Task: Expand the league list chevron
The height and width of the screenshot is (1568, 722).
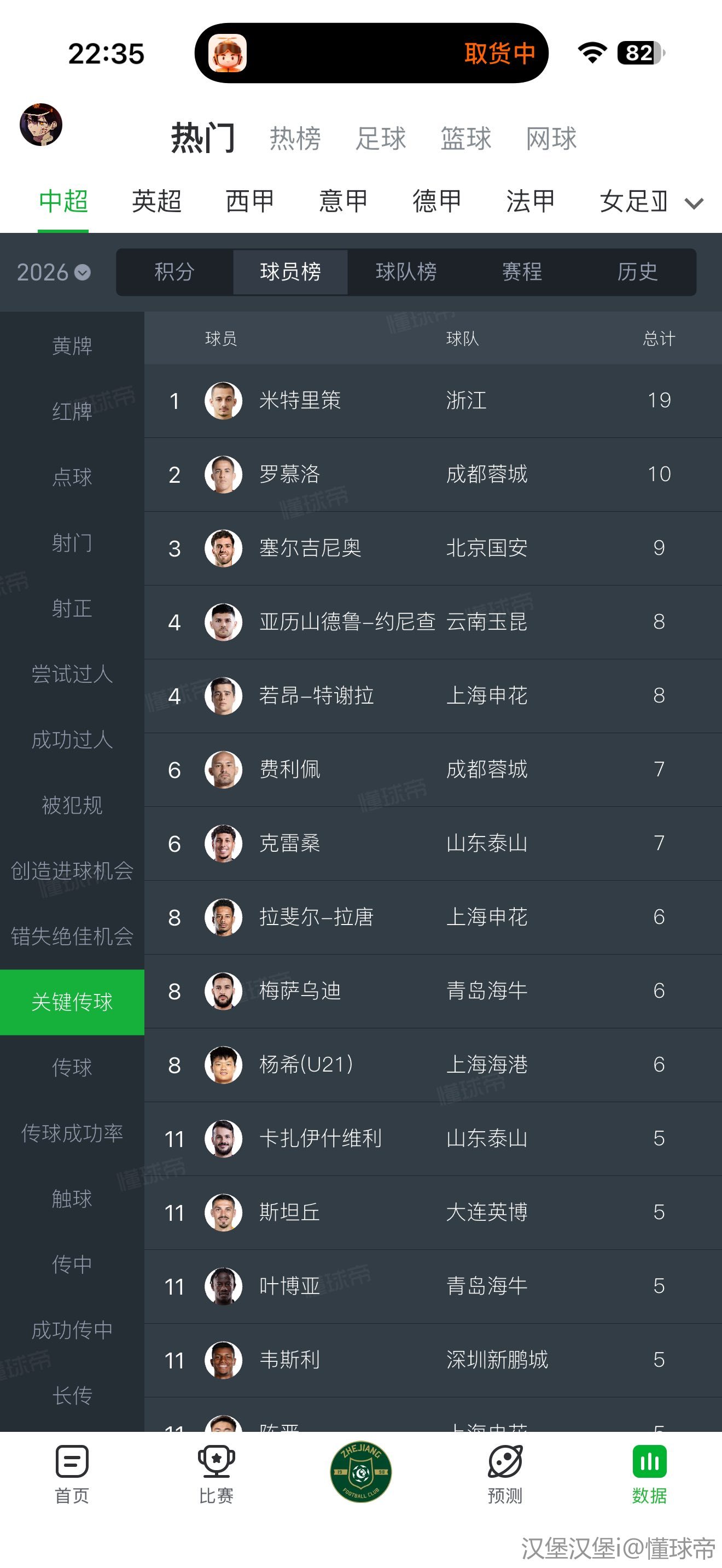Action: [x=694, y=203]
